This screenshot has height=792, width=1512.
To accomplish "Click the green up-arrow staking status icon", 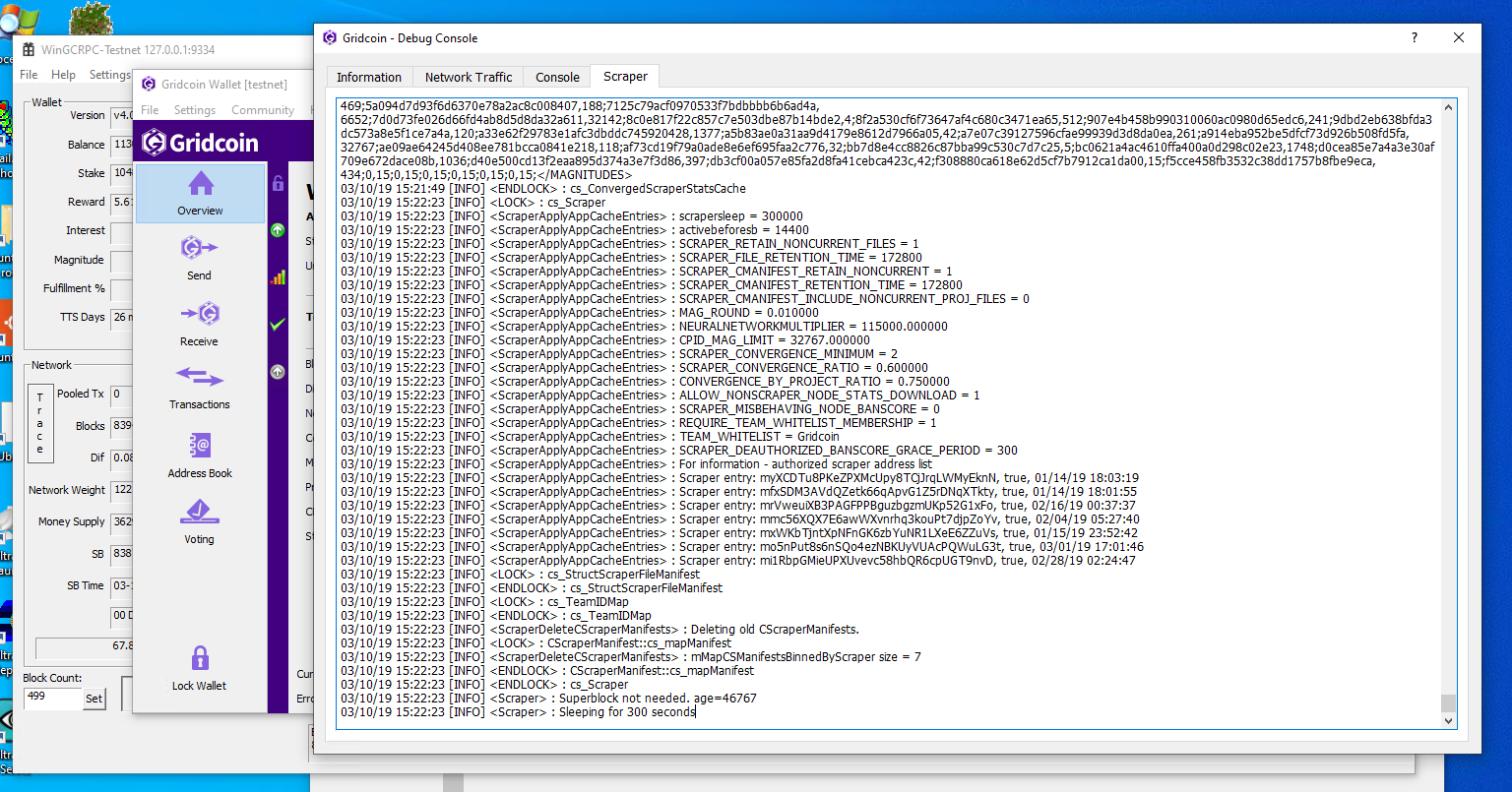I will coord(278,230).
